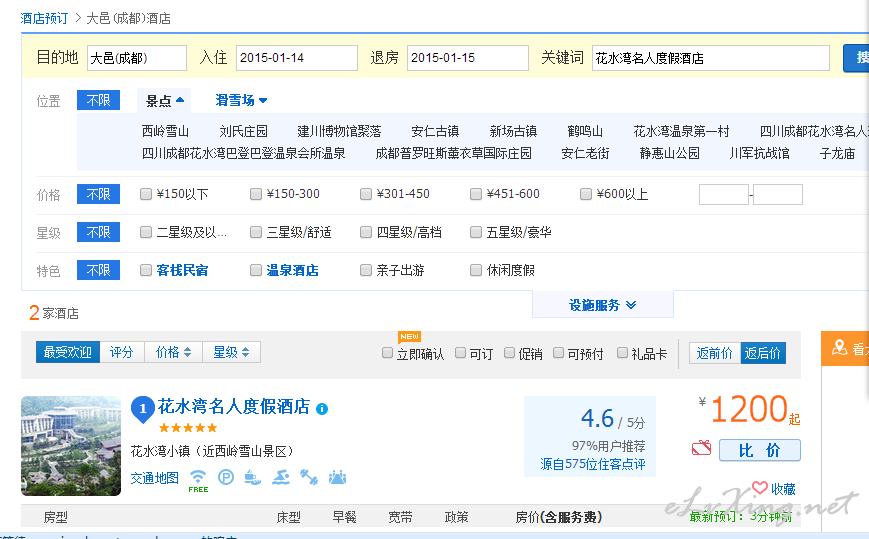The width and height of the screenshot is (869, 539).
Task: Tick the 立即确认 checkbox
Action: (388, 353)
